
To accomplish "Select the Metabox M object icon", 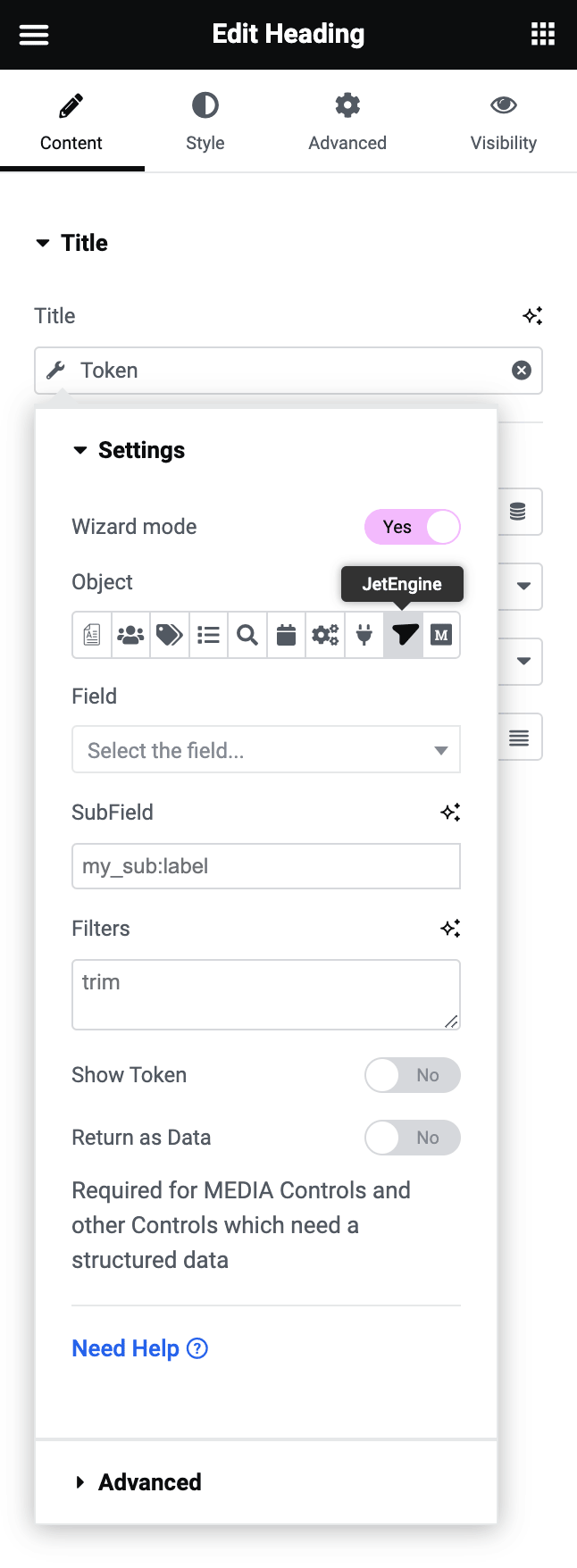I will tap(441, 635).
